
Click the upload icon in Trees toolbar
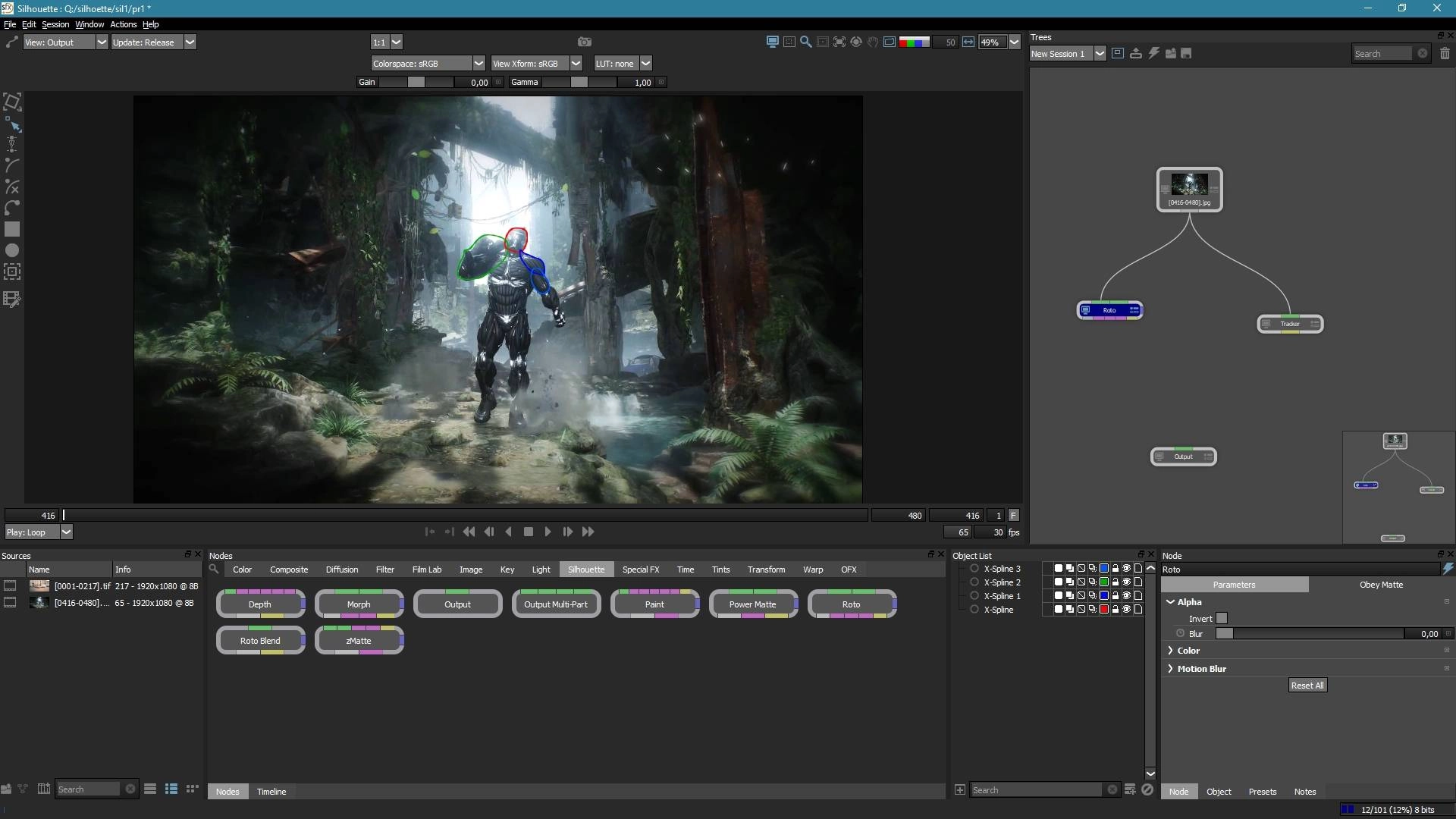(1136, 53)
